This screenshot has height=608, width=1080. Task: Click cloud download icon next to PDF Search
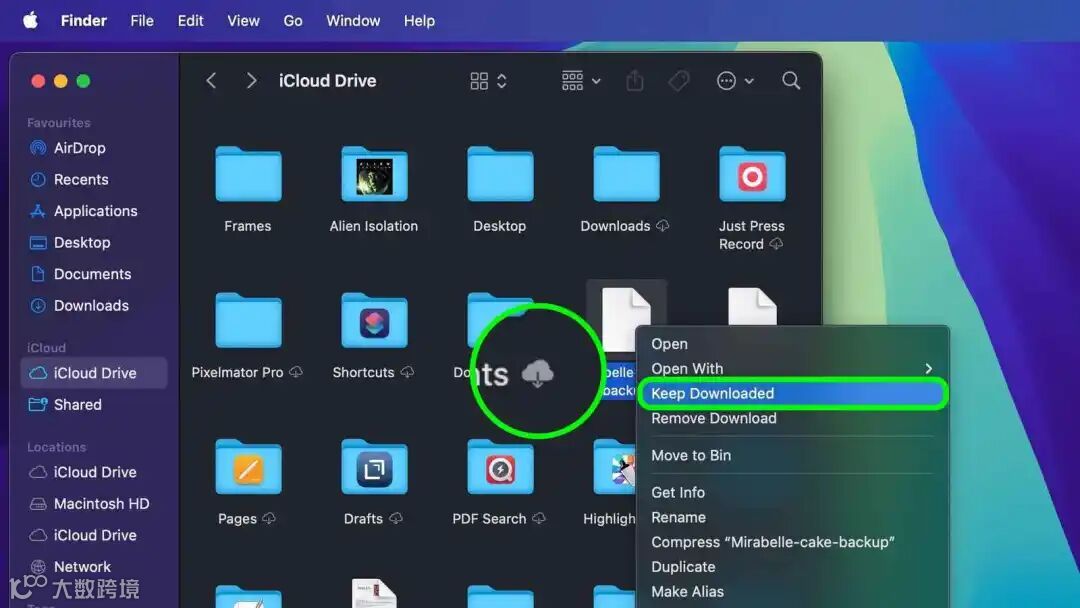pos(539,518)
